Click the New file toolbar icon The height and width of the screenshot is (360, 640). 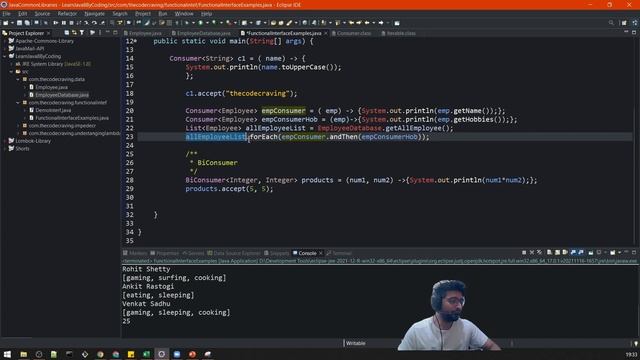point(6,23)
